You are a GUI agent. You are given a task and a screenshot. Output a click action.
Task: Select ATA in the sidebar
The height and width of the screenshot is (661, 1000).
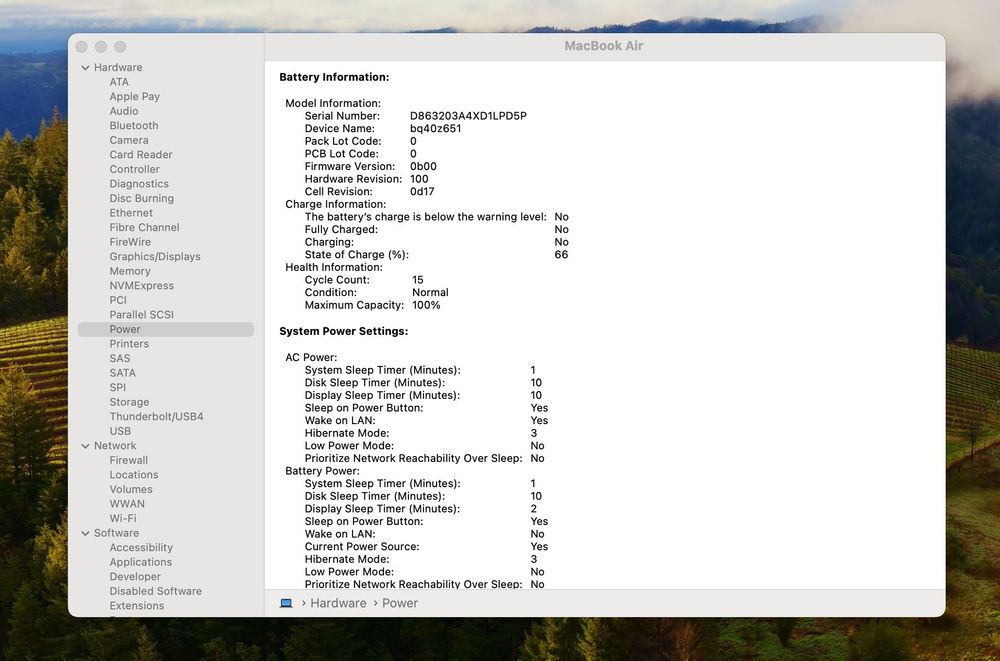coord(119,82)
